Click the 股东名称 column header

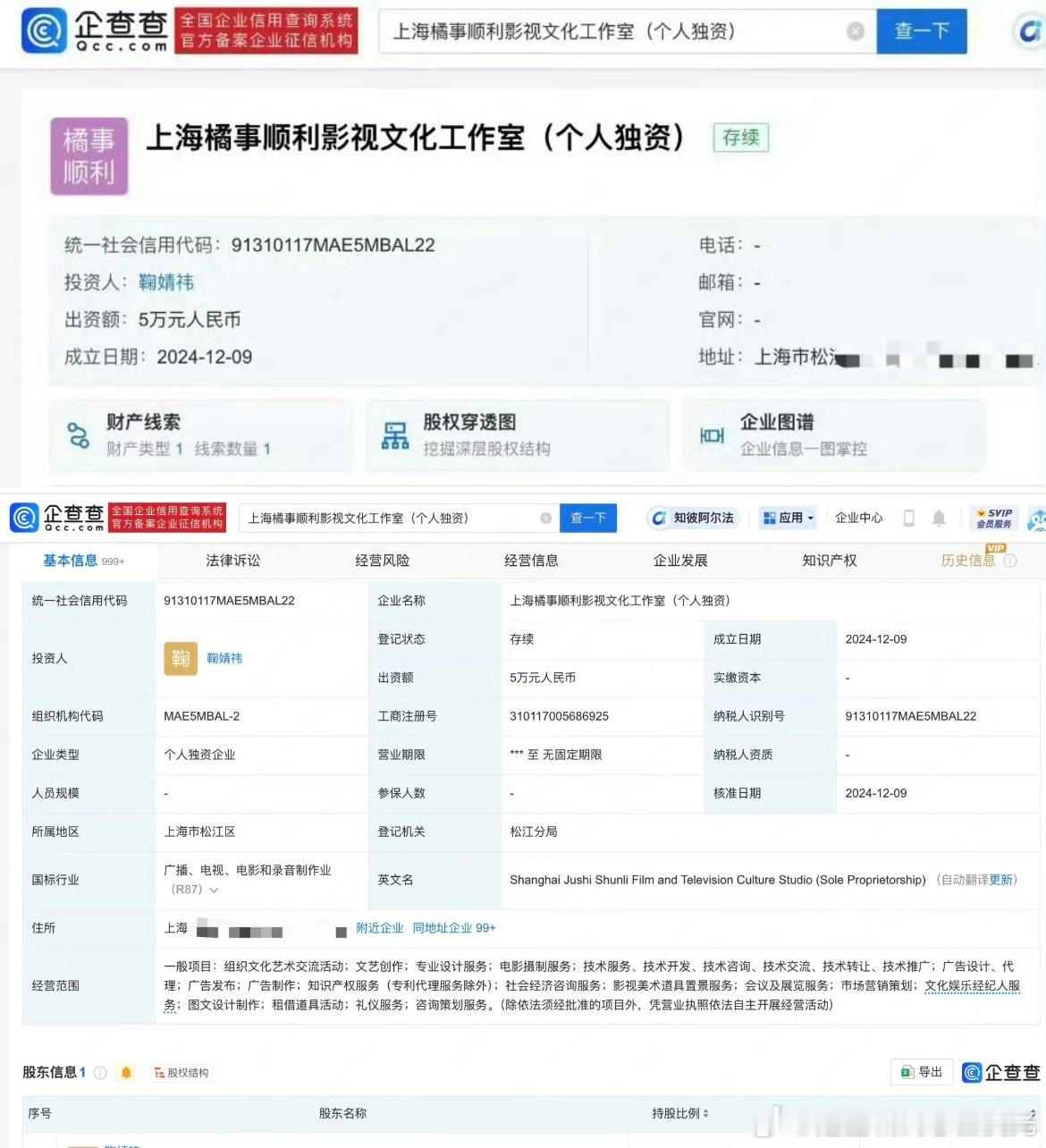[342, 1113]
